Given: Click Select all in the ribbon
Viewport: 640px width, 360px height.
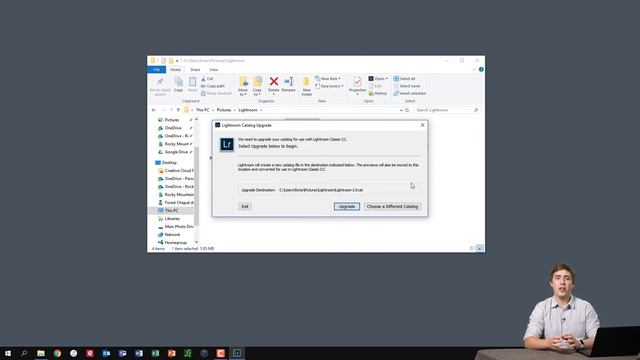Looking at the screenshot, I should pyautogui.click(x=404, y=78).
